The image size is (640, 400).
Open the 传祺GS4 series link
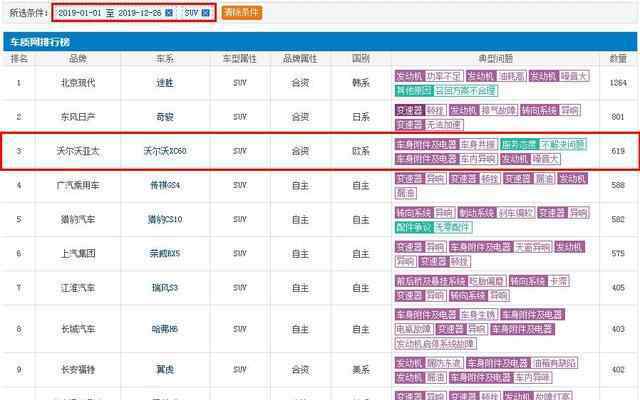[x=165, y=185]
